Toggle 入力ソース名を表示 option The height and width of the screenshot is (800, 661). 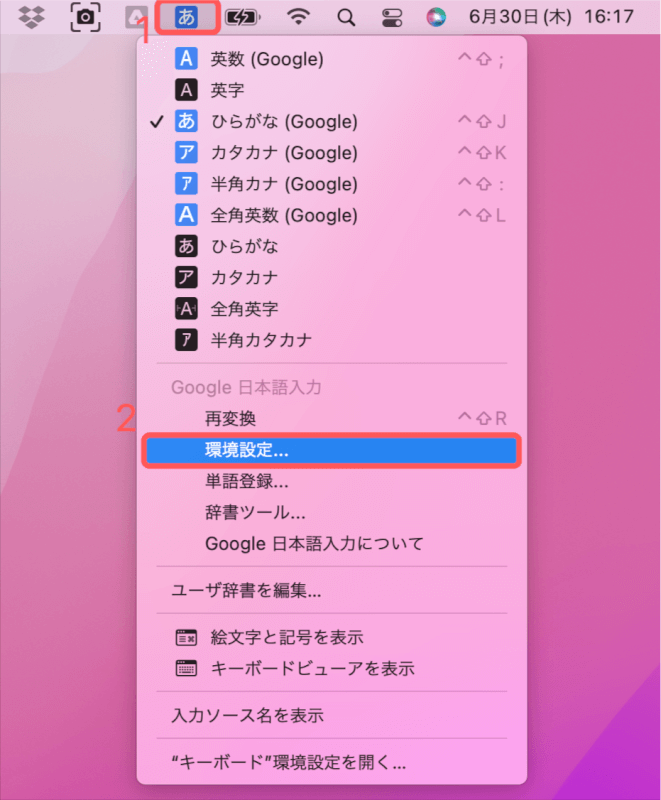(332, 715)
